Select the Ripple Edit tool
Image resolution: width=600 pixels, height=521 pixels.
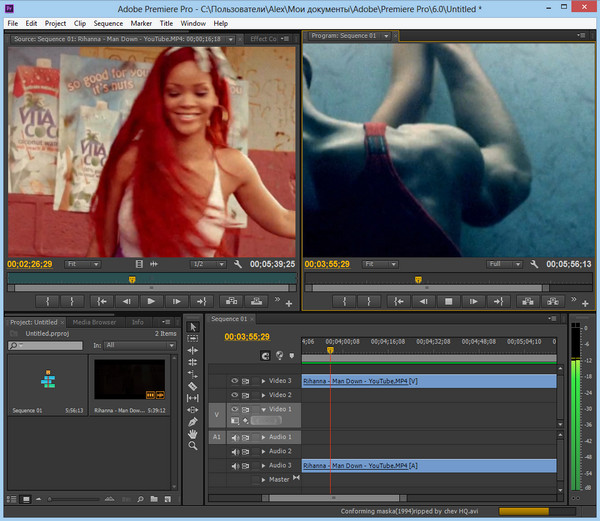pyautogui.click(x=194, y=350)
